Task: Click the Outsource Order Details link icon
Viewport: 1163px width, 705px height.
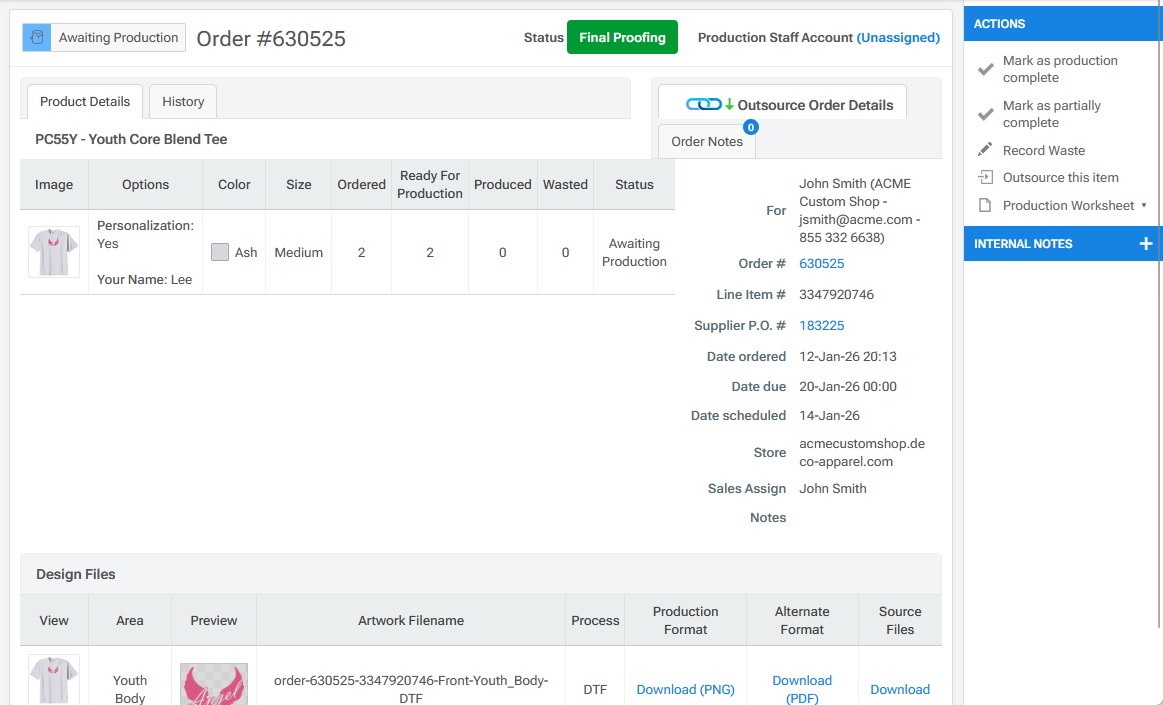Action: 707,103
